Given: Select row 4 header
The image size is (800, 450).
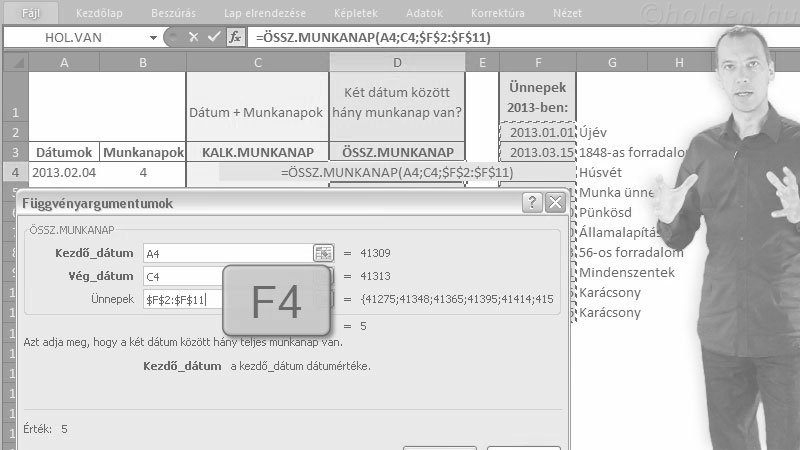Looking at the screenshot, I should click(15, 172).
